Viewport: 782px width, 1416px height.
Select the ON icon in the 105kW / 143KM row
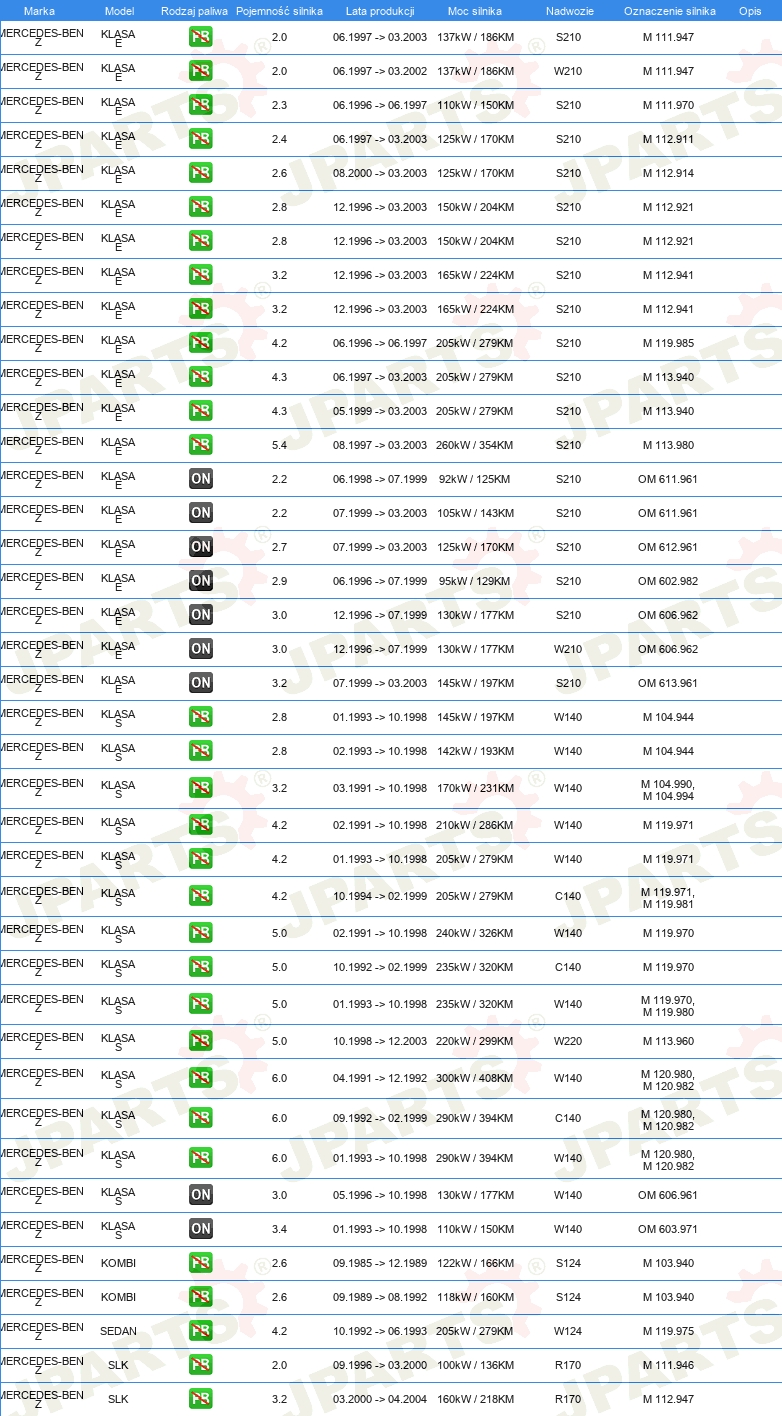(x=201, y=513)
